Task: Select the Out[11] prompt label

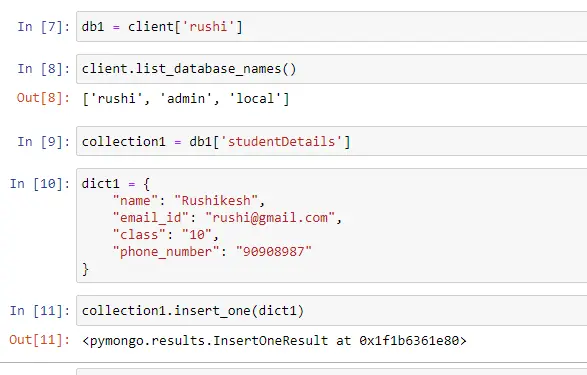Action: (39, 340)
